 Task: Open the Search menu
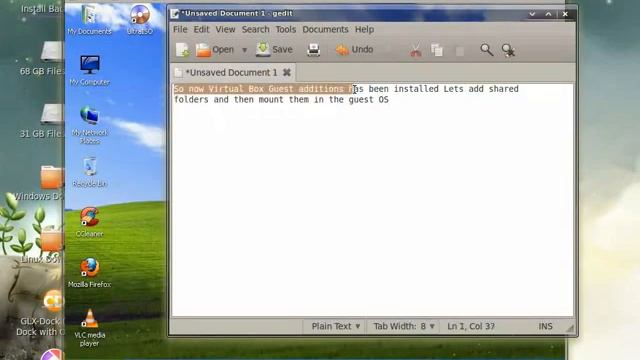[256, 29]
